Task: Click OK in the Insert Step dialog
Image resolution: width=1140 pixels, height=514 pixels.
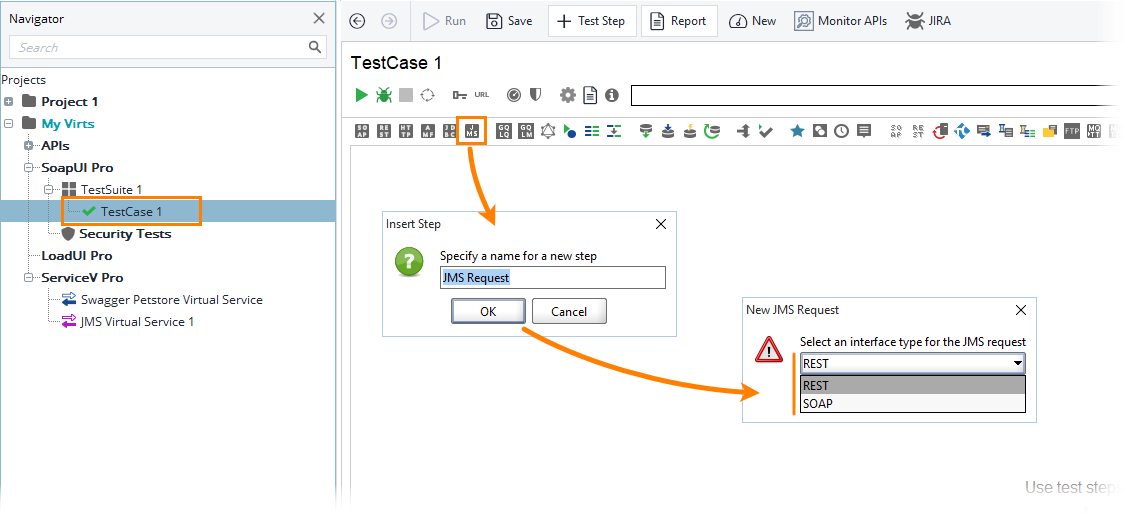Action: [488, 311]
